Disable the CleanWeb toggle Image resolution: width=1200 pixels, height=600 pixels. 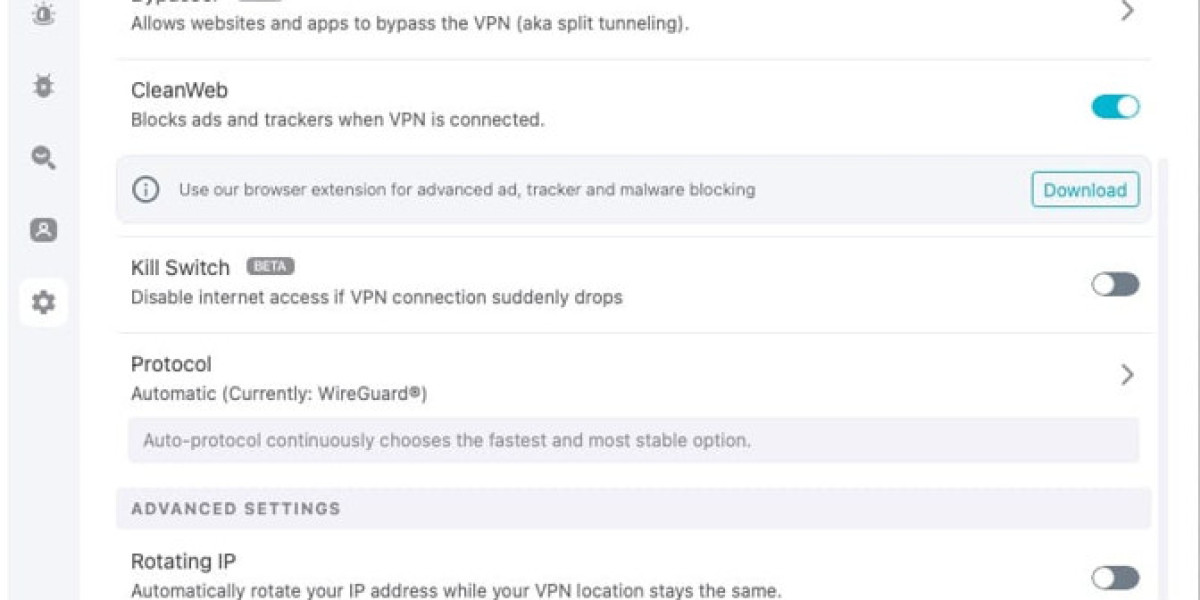point(1116,105)
